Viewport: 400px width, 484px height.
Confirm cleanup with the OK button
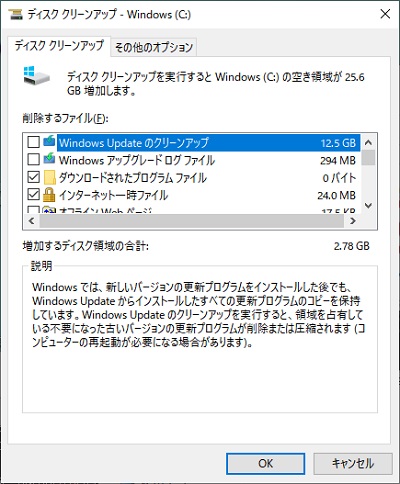click(x=265, y=463)
